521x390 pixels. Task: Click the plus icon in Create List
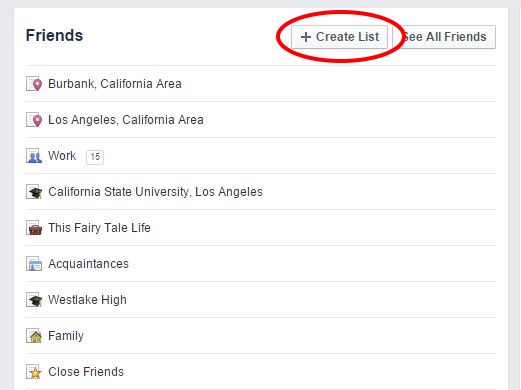306,37
